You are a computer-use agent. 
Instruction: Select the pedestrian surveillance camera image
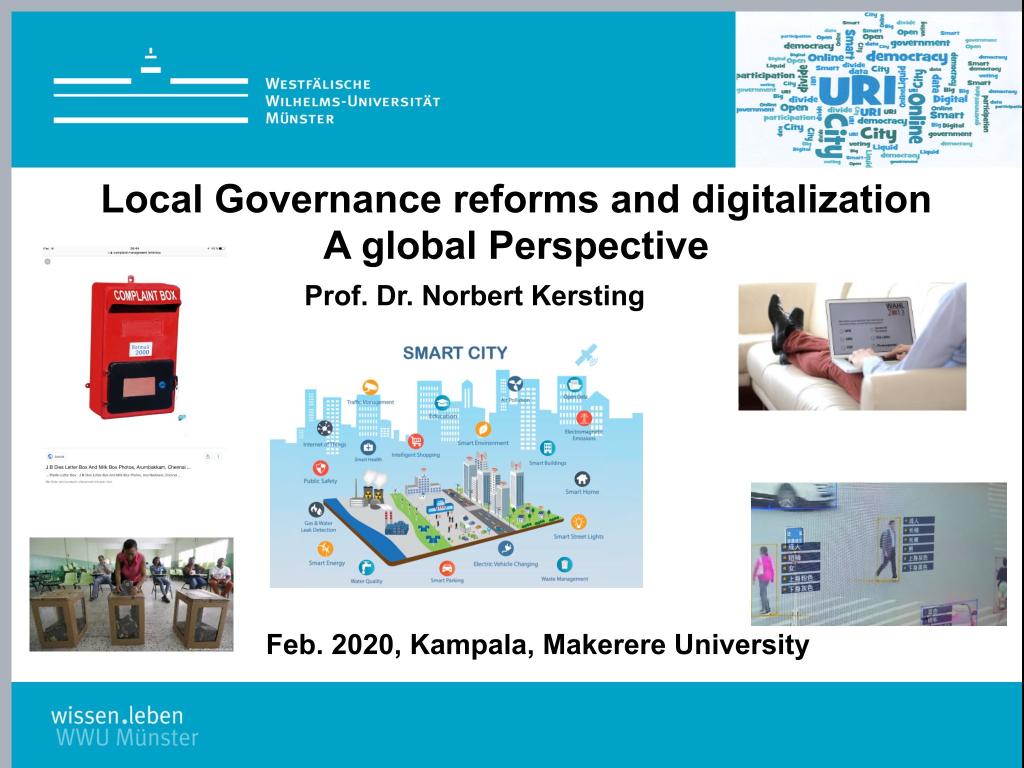click(878, 554)
